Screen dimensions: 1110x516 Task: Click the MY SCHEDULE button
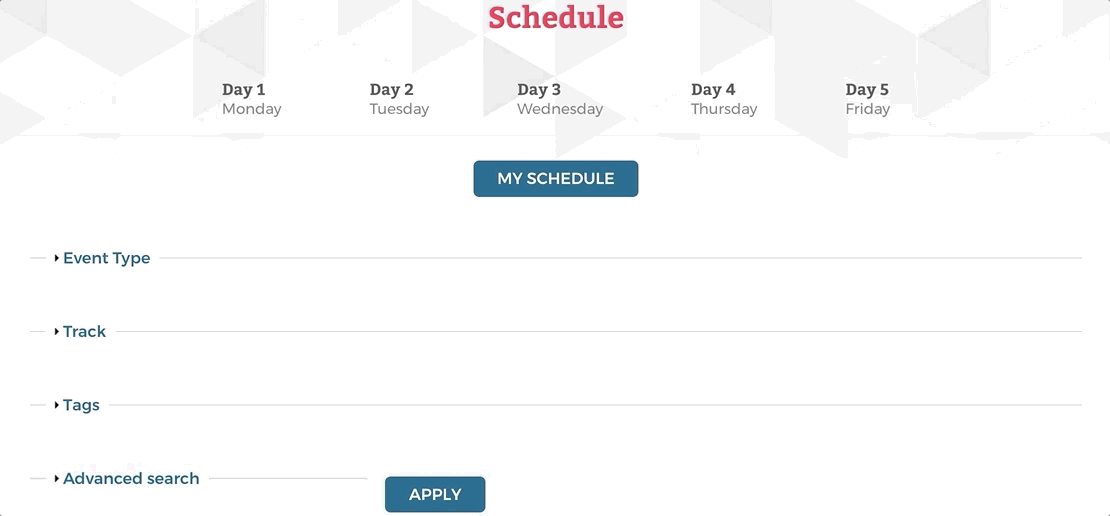[x=555, y=179]
